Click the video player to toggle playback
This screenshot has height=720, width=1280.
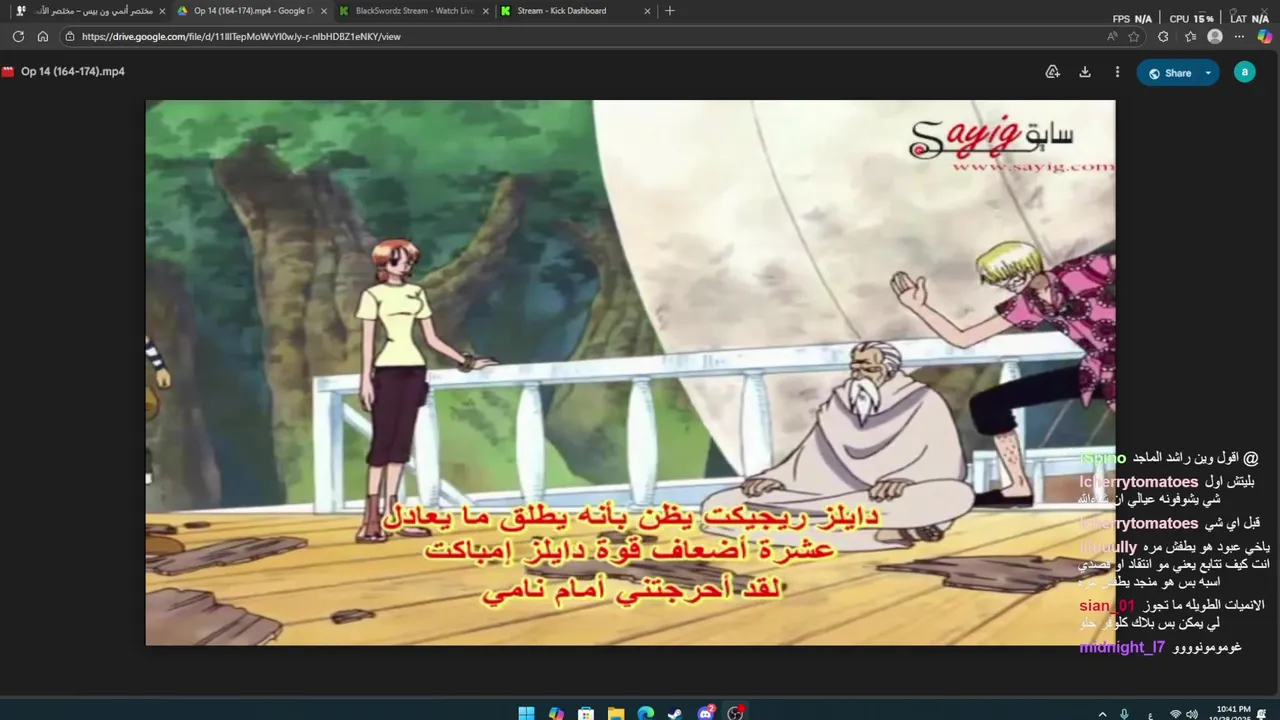pyautogui.click(x=630, y=372)
